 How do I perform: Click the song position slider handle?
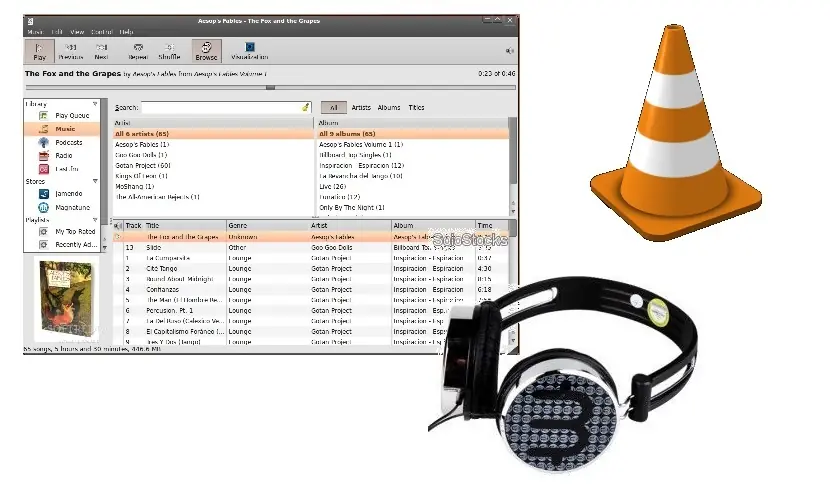270,87
